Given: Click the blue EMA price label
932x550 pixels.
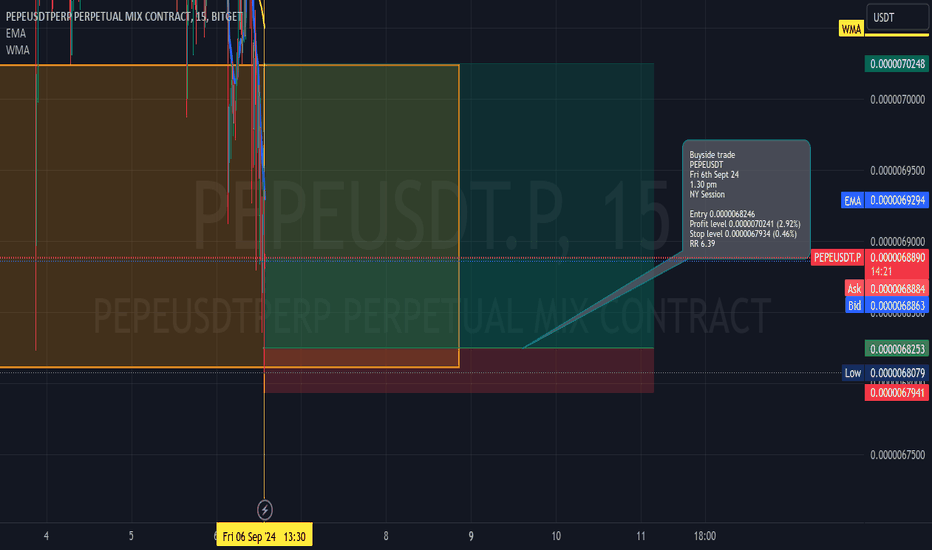Looking at the screenshot, I should (852, 200).
